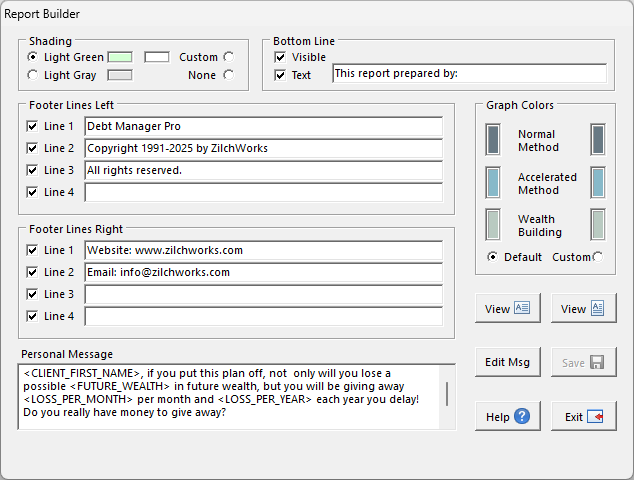Click the View button with portrait page icon

pyautogui.click(x=584, y=309)
